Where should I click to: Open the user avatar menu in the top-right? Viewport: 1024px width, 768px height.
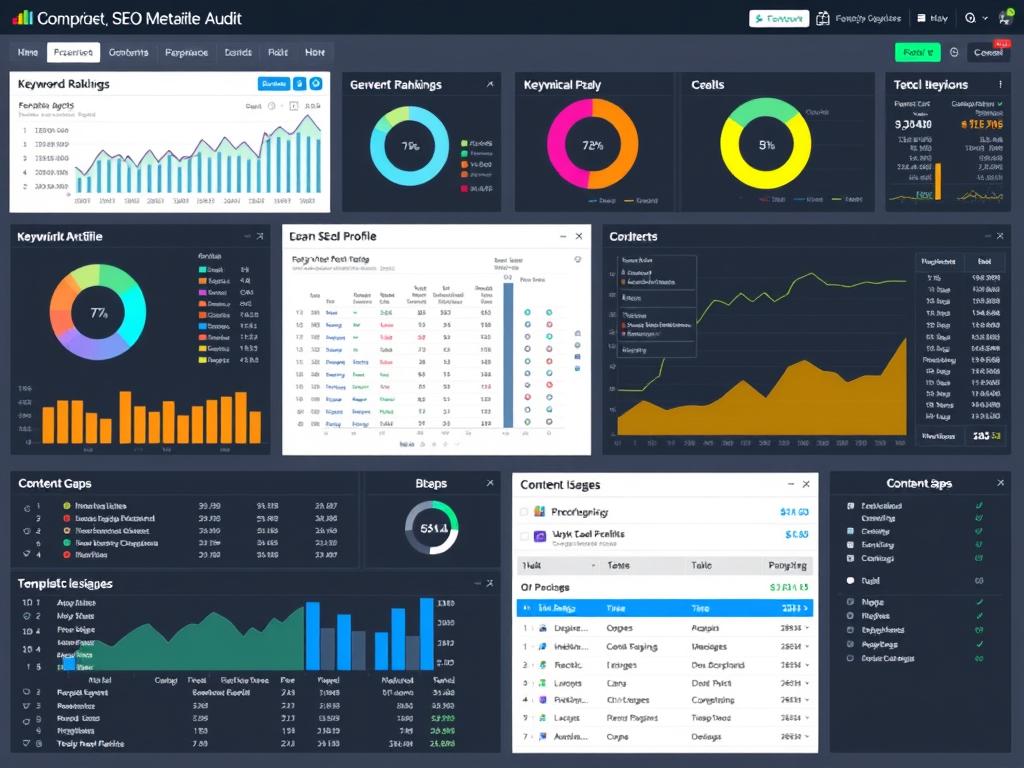coord(1004,17)
